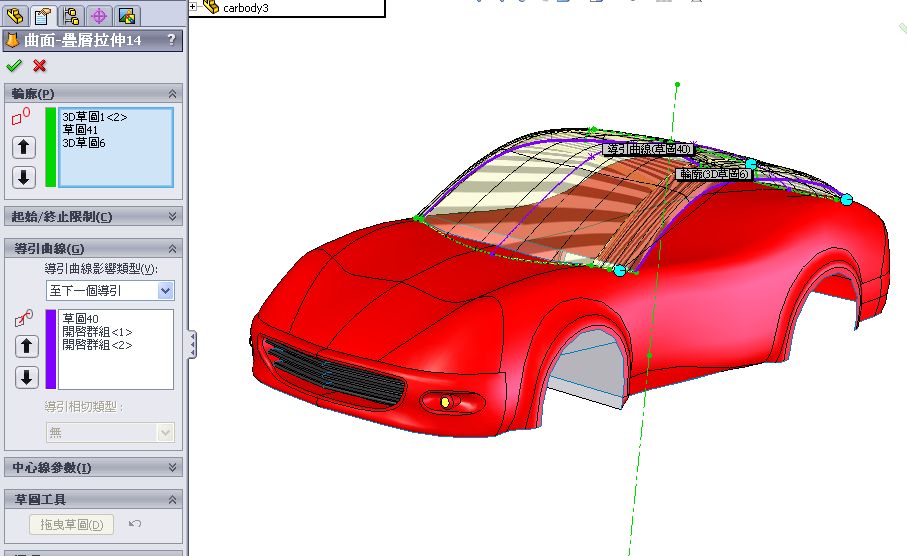This screenshot has height=556, width=907.
Task: Click the green profile color bar
Action: pos(51,147)
